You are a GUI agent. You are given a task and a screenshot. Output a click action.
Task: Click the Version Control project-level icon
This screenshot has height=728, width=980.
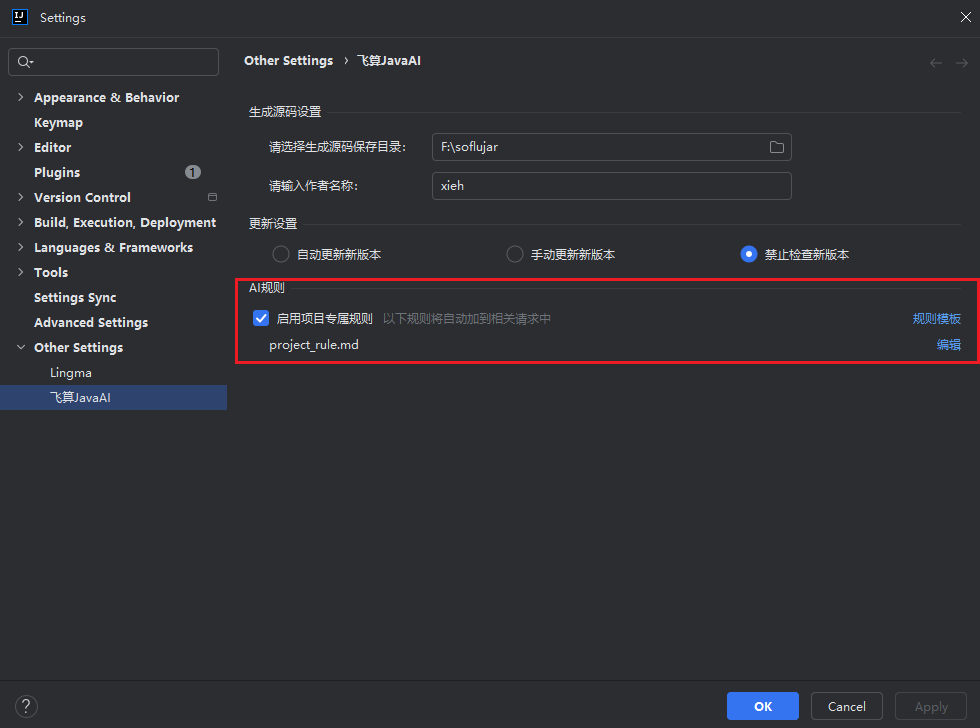[x=212, y=197]
